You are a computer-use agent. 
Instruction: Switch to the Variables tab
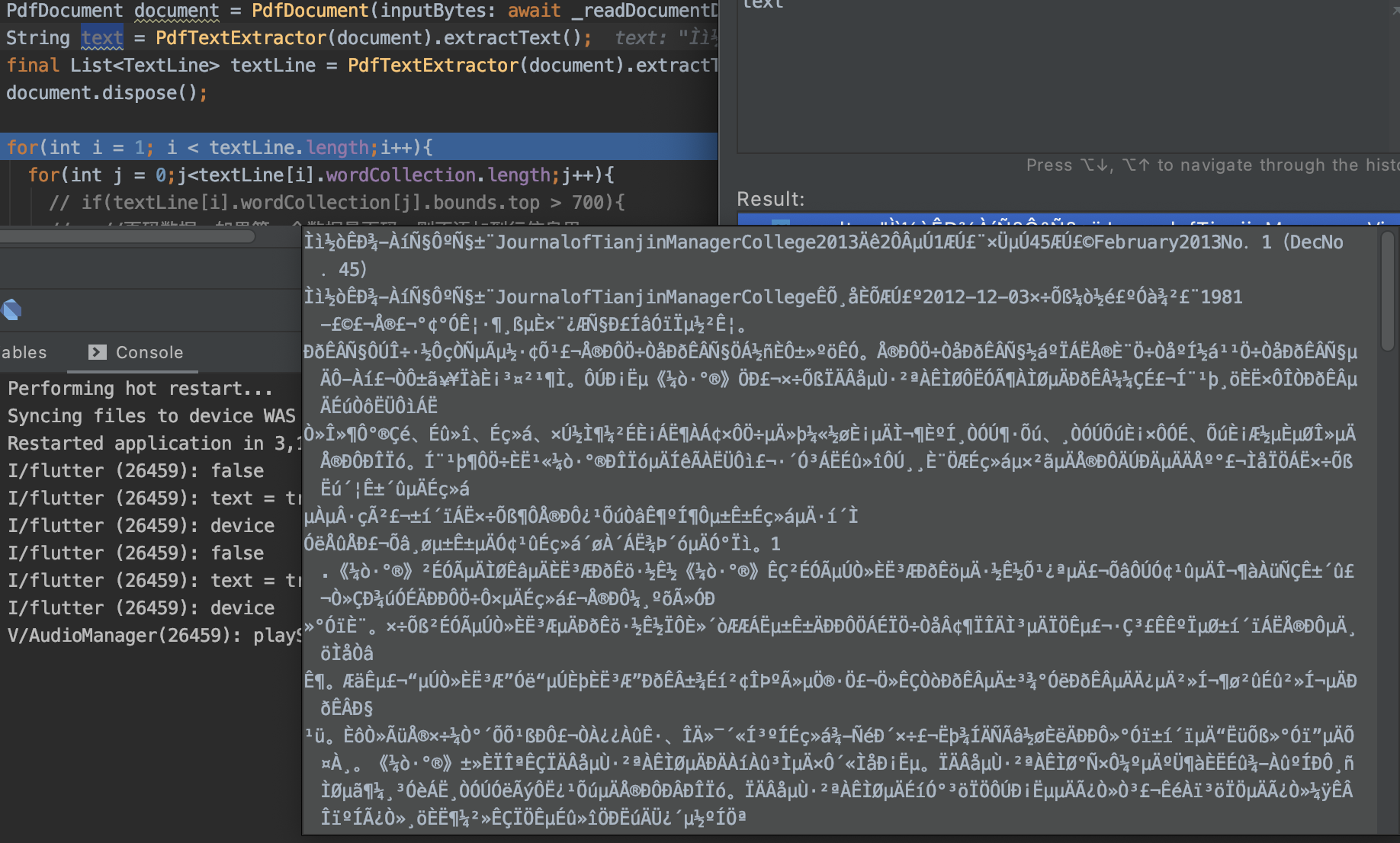(23, 351)
